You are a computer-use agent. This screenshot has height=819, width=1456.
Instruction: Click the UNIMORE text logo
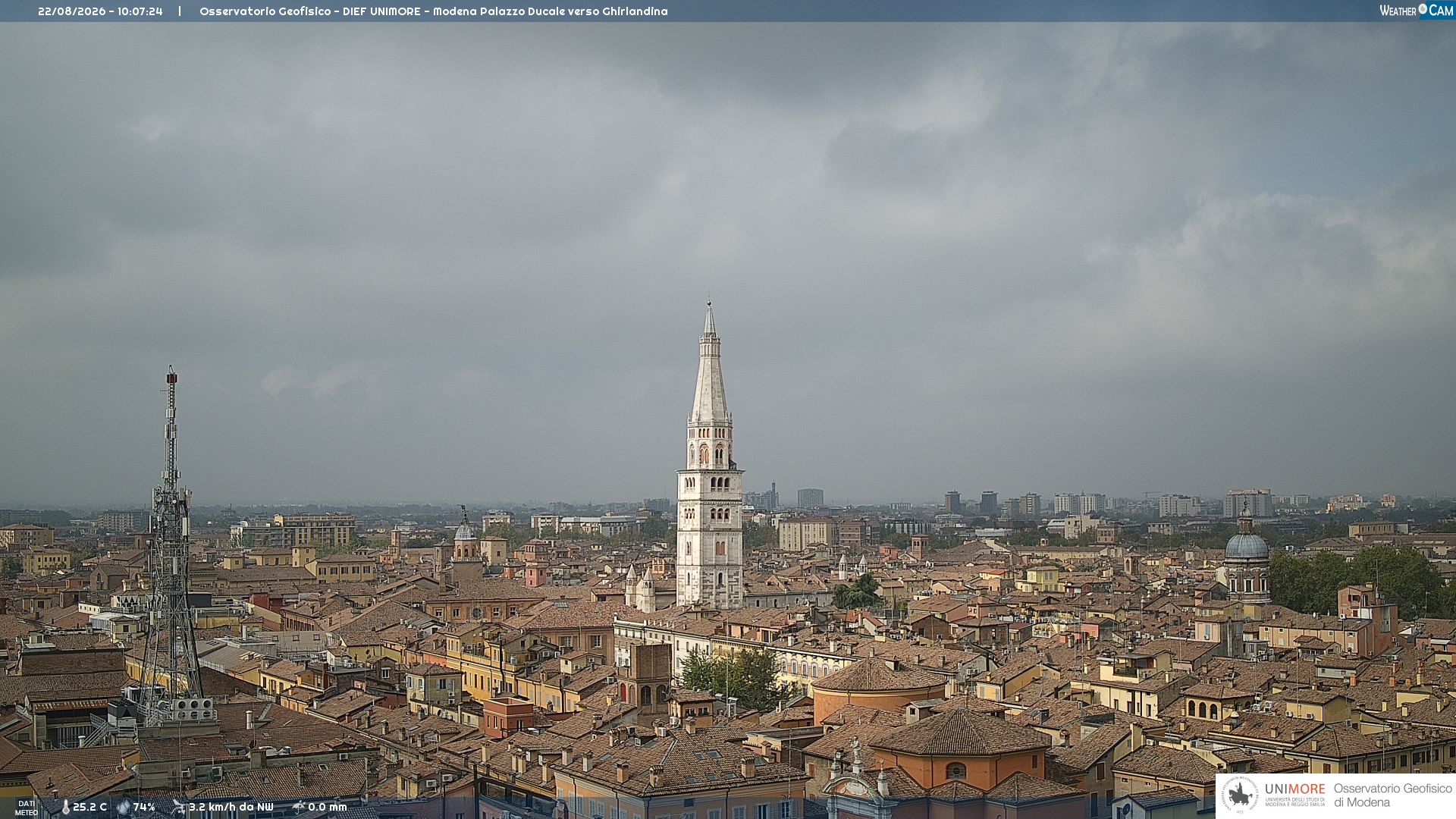point(1295,789)
